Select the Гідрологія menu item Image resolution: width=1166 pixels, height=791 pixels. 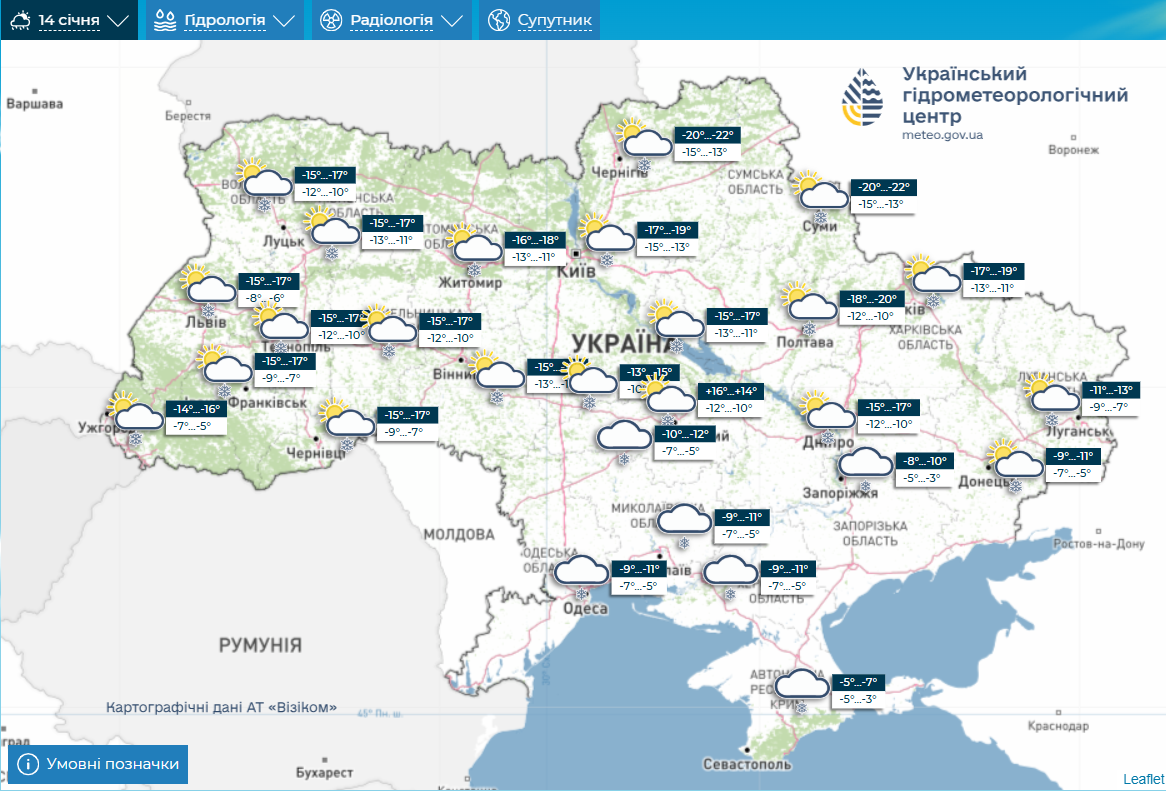tap(224, 19)
